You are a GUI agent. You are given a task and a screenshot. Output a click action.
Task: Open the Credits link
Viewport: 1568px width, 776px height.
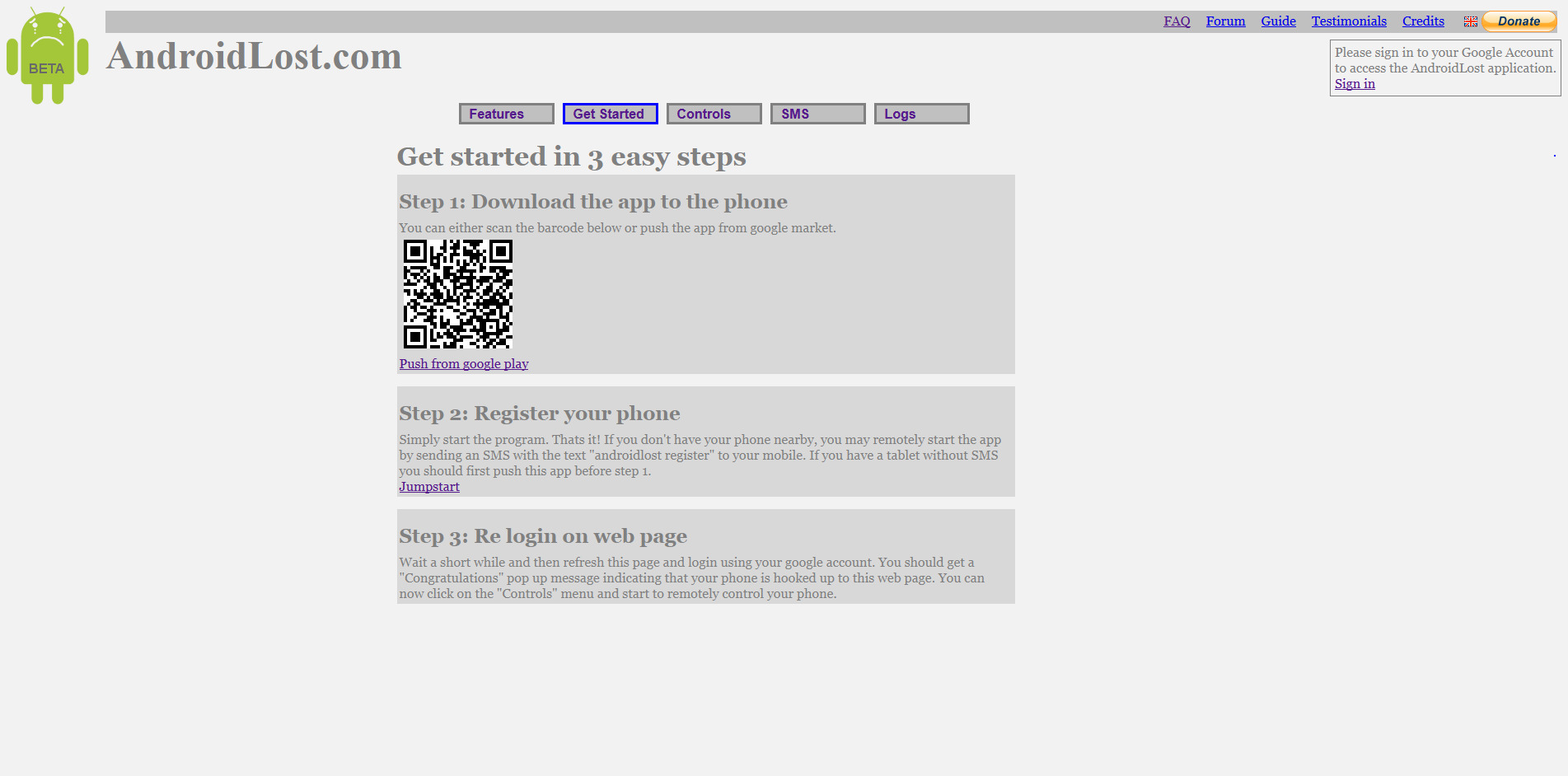point(1422,21)
